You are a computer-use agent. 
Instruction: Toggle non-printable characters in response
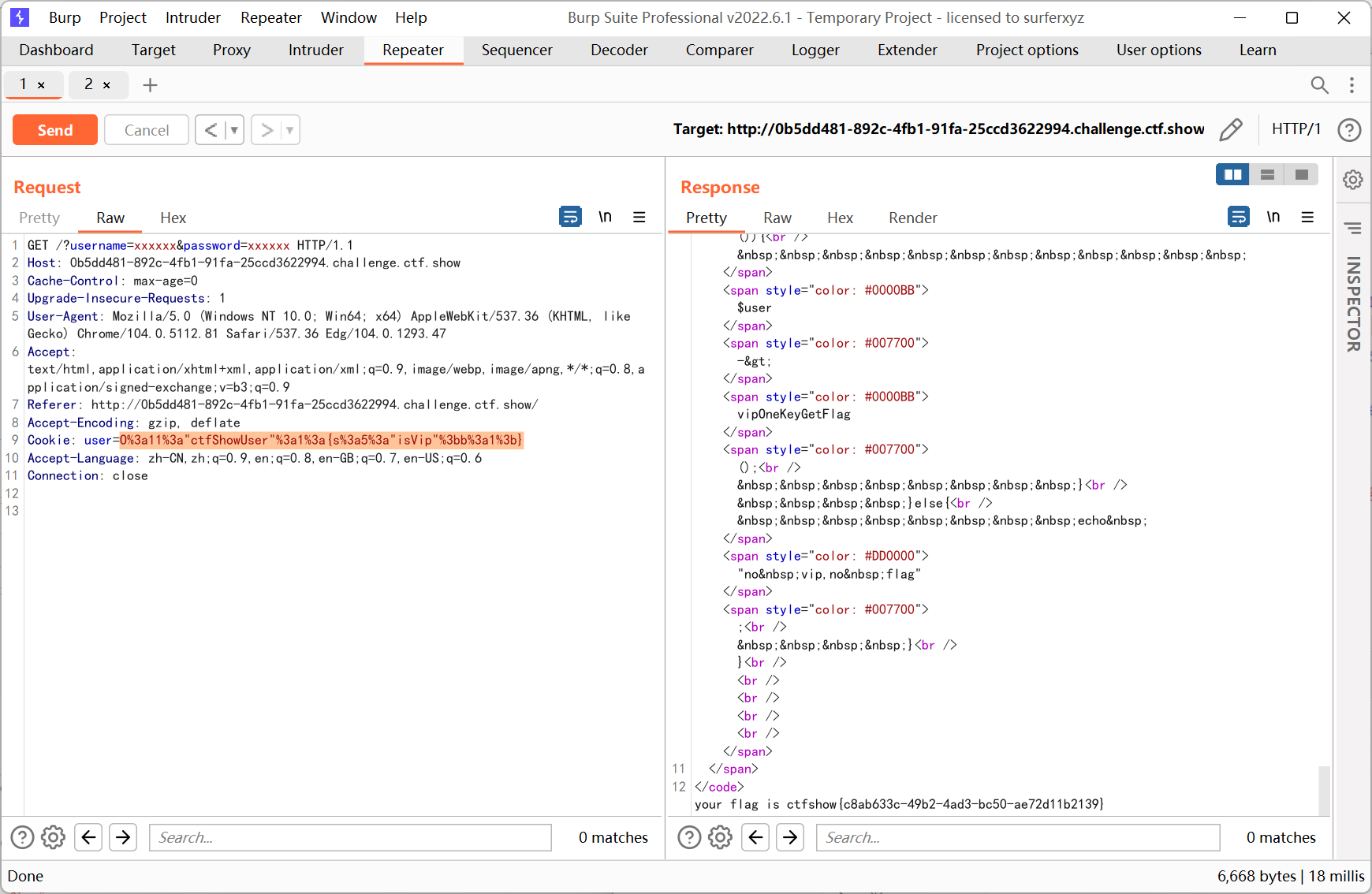click(1273, 217)
